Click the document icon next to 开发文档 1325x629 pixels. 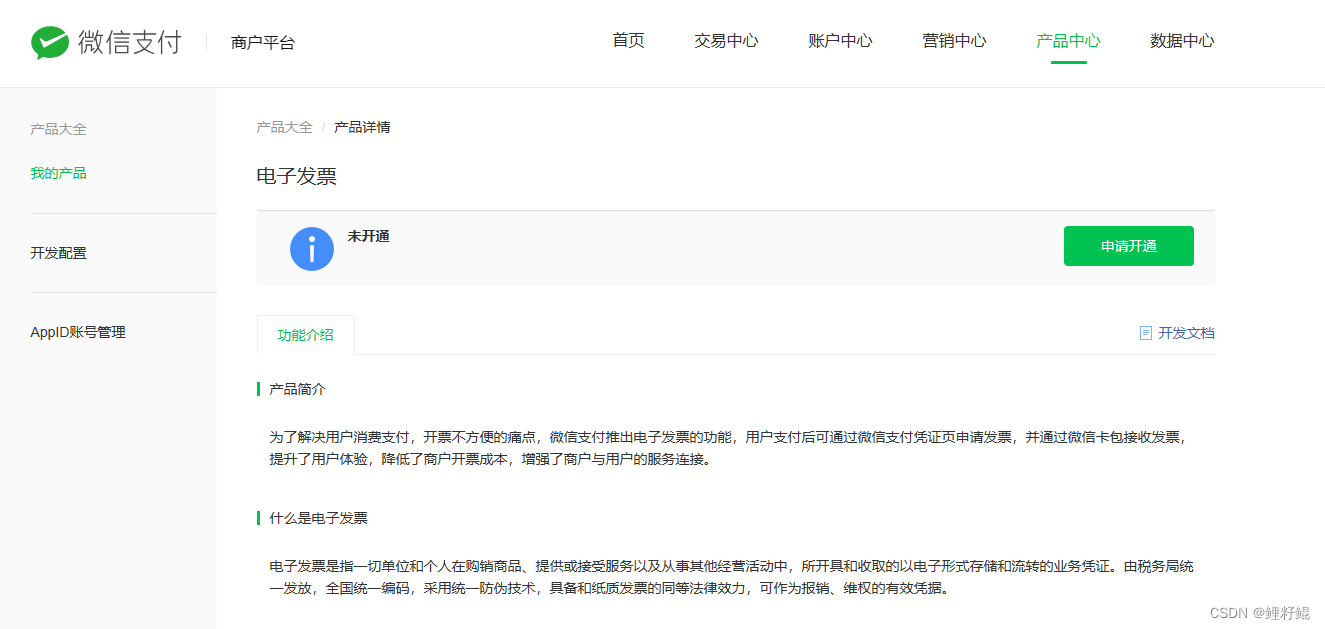(x=1146, y=333)
